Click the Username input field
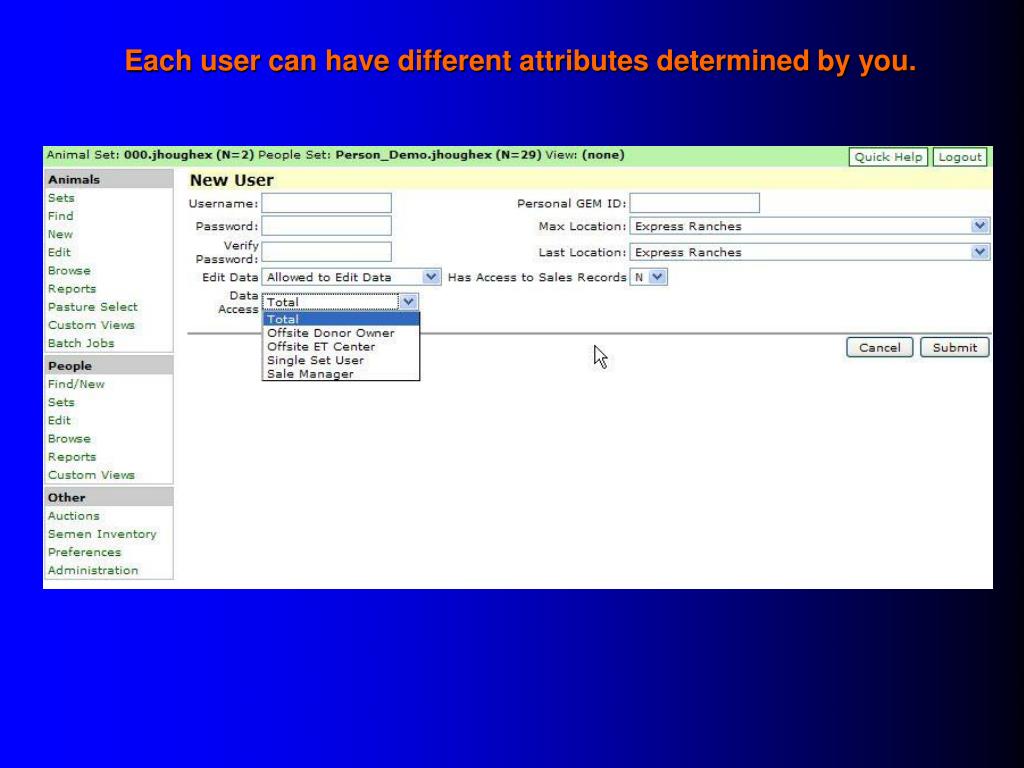Image resolution: width=1024 pixels, height=768 pixels. coord(326,203)
